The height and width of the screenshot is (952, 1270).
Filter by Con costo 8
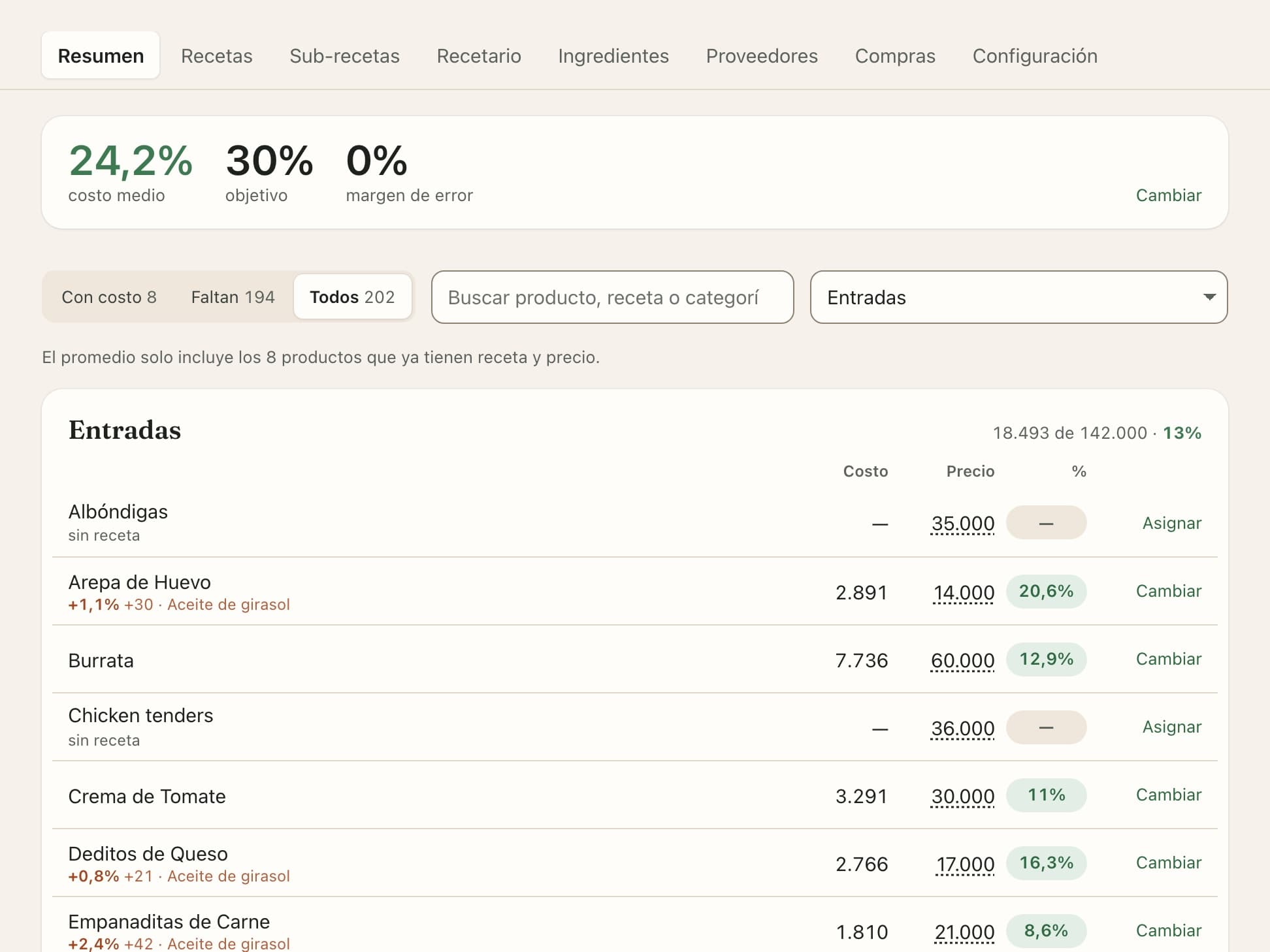pos(109,297)
